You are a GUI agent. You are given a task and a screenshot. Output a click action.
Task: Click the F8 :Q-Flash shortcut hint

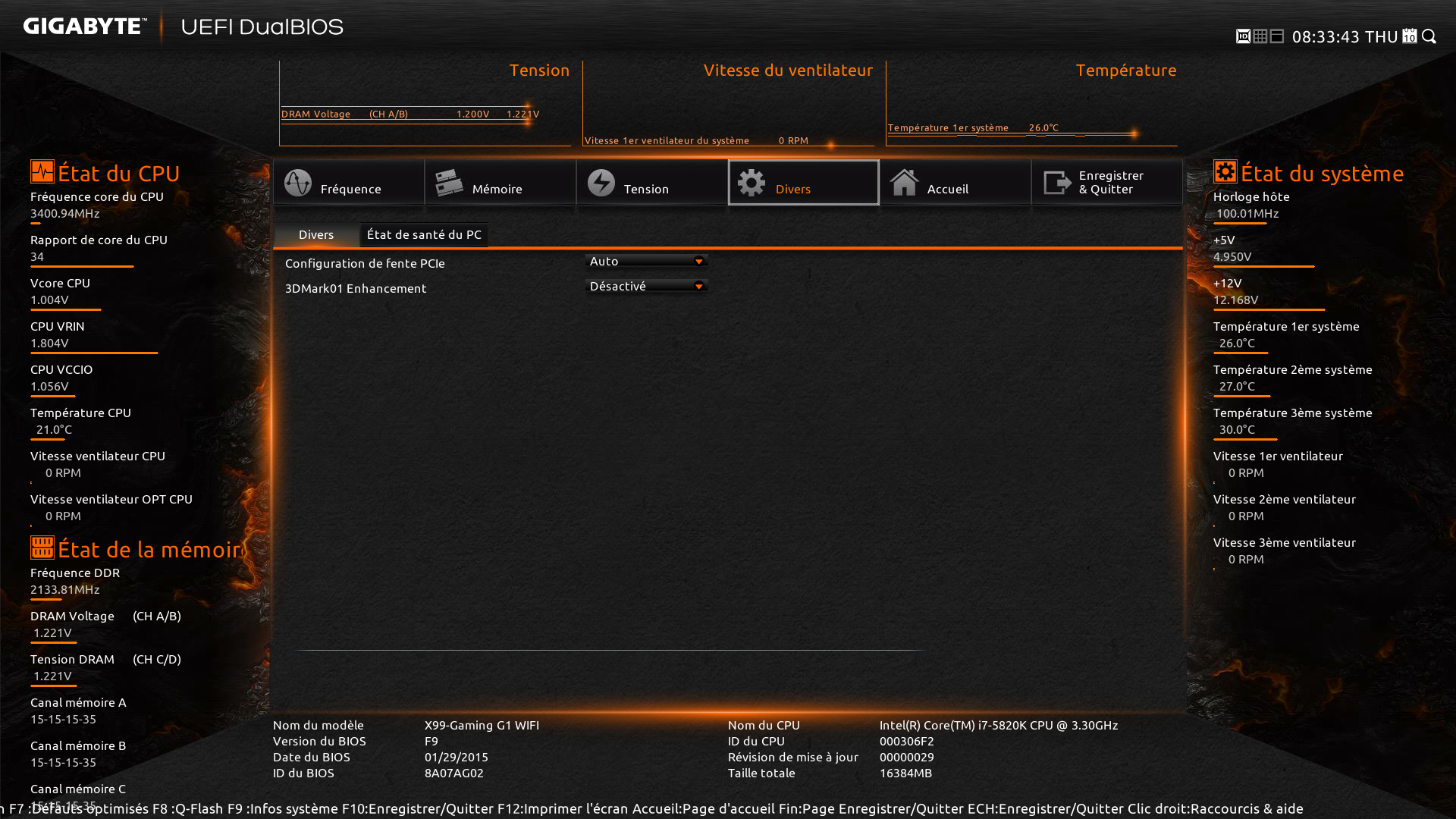188,808
